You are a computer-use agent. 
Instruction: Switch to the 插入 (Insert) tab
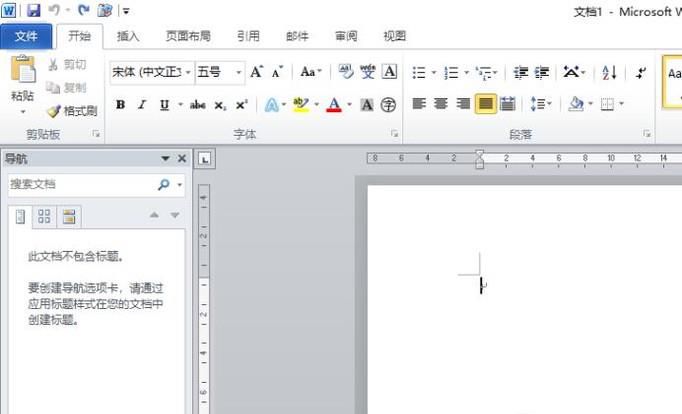tap(128, 36)
